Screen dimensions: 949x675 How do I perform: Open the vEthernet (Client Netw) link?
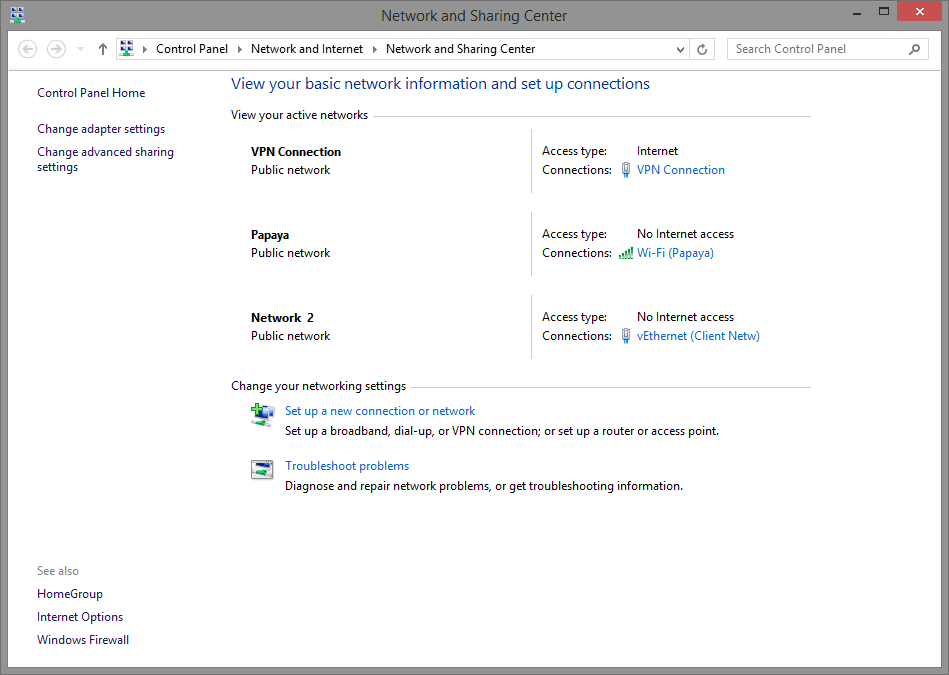(698, 336)
